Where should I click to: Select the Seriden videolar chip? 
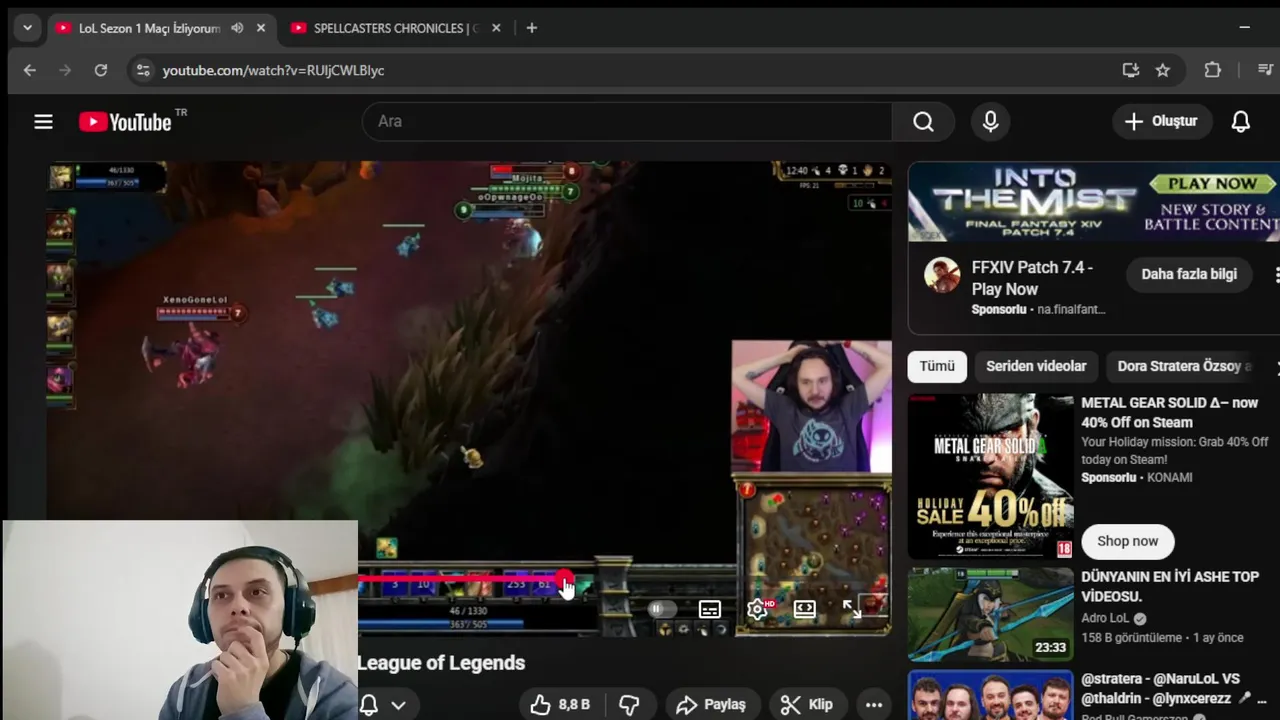click(1036, 366)
